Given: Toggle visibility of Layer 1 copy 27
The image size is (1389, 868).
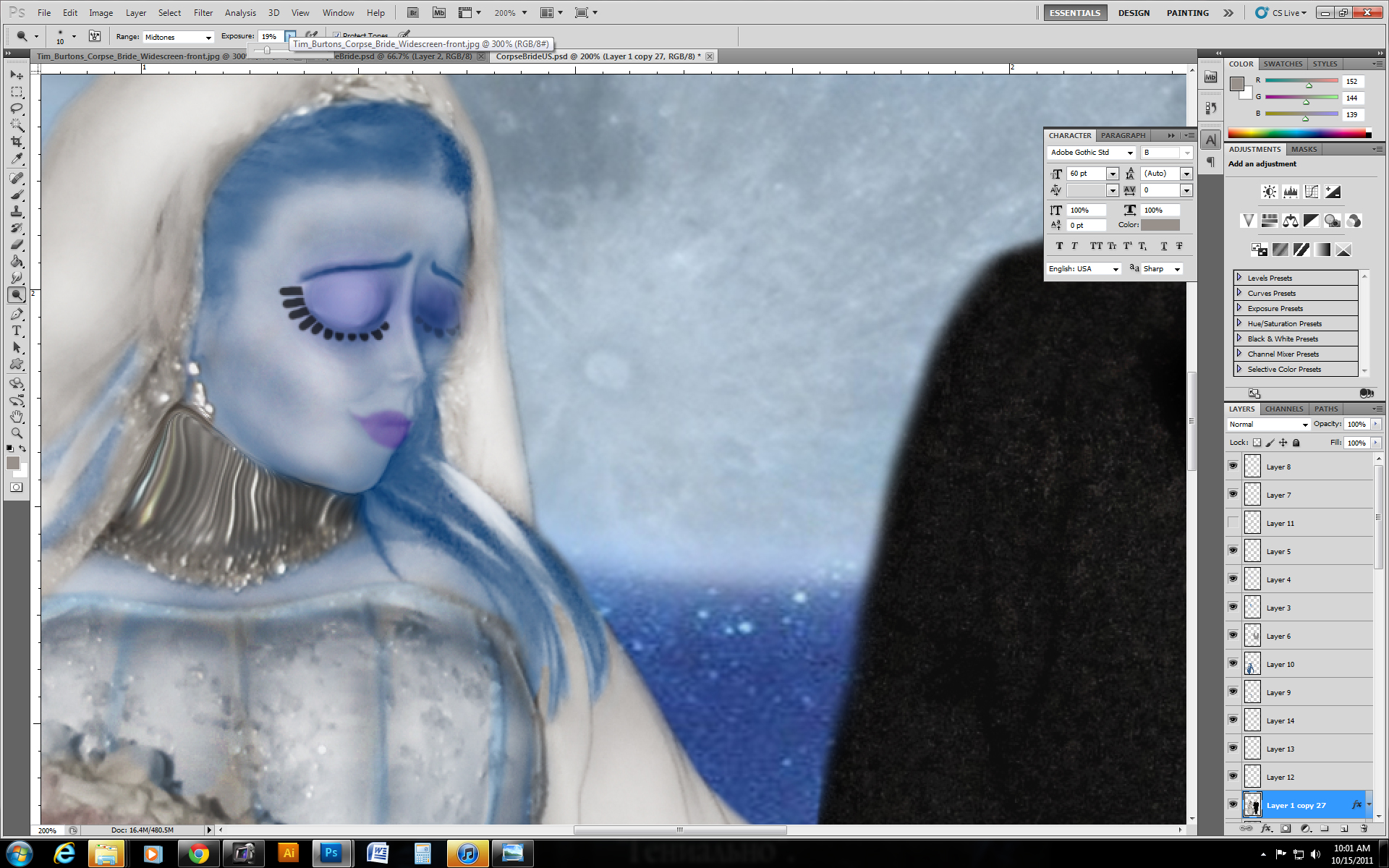Looking at the screenshot, I should (1233, 805).
